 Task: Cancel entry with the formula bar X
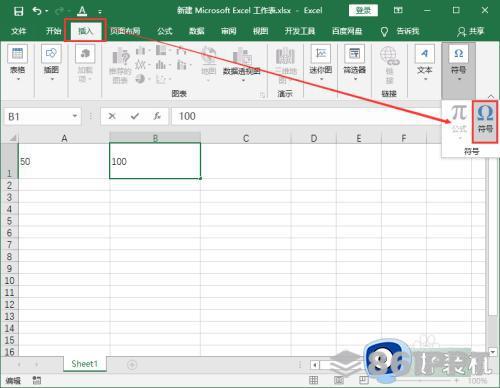tap(112, 116)
